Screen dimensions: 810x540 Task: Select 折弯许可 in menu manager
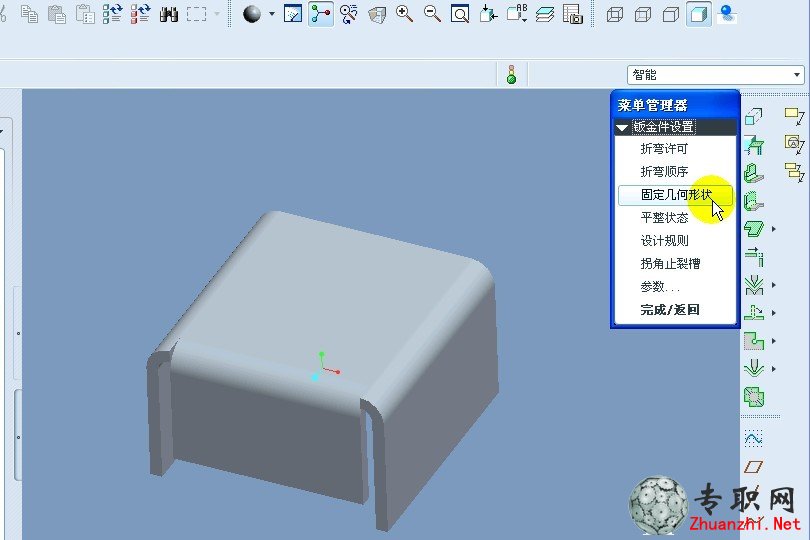pyautogui.click(x=664, y=149)
